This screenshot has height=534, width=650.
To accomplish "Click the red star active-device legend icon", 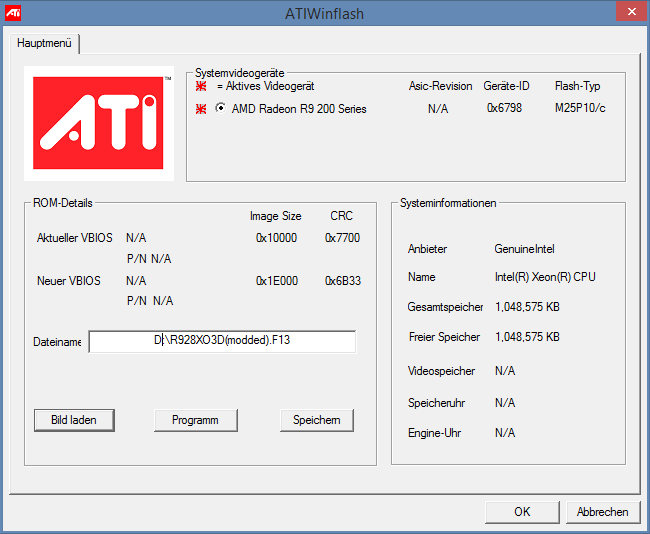I will coord(201,86).
